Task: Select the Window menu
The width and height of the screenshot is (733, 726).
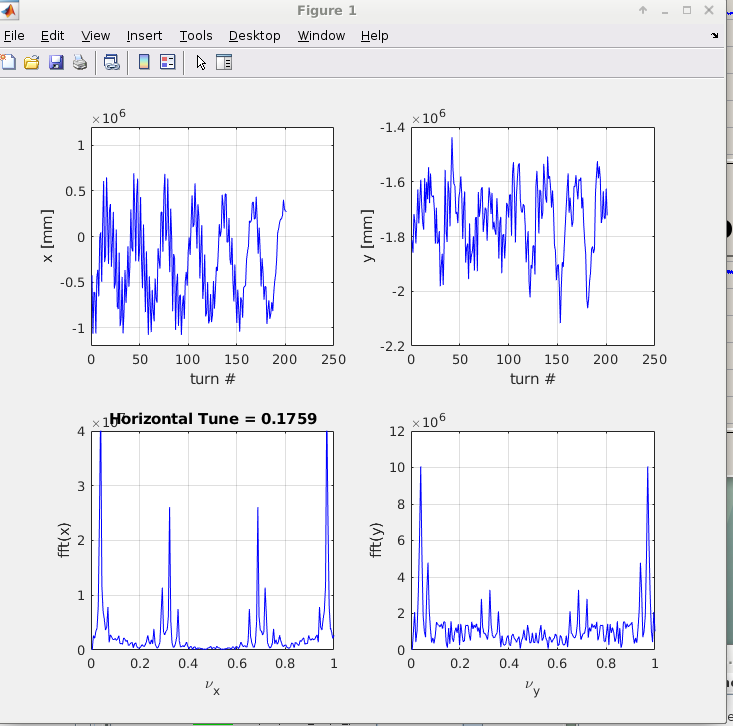Action: [x=321, y=35]
